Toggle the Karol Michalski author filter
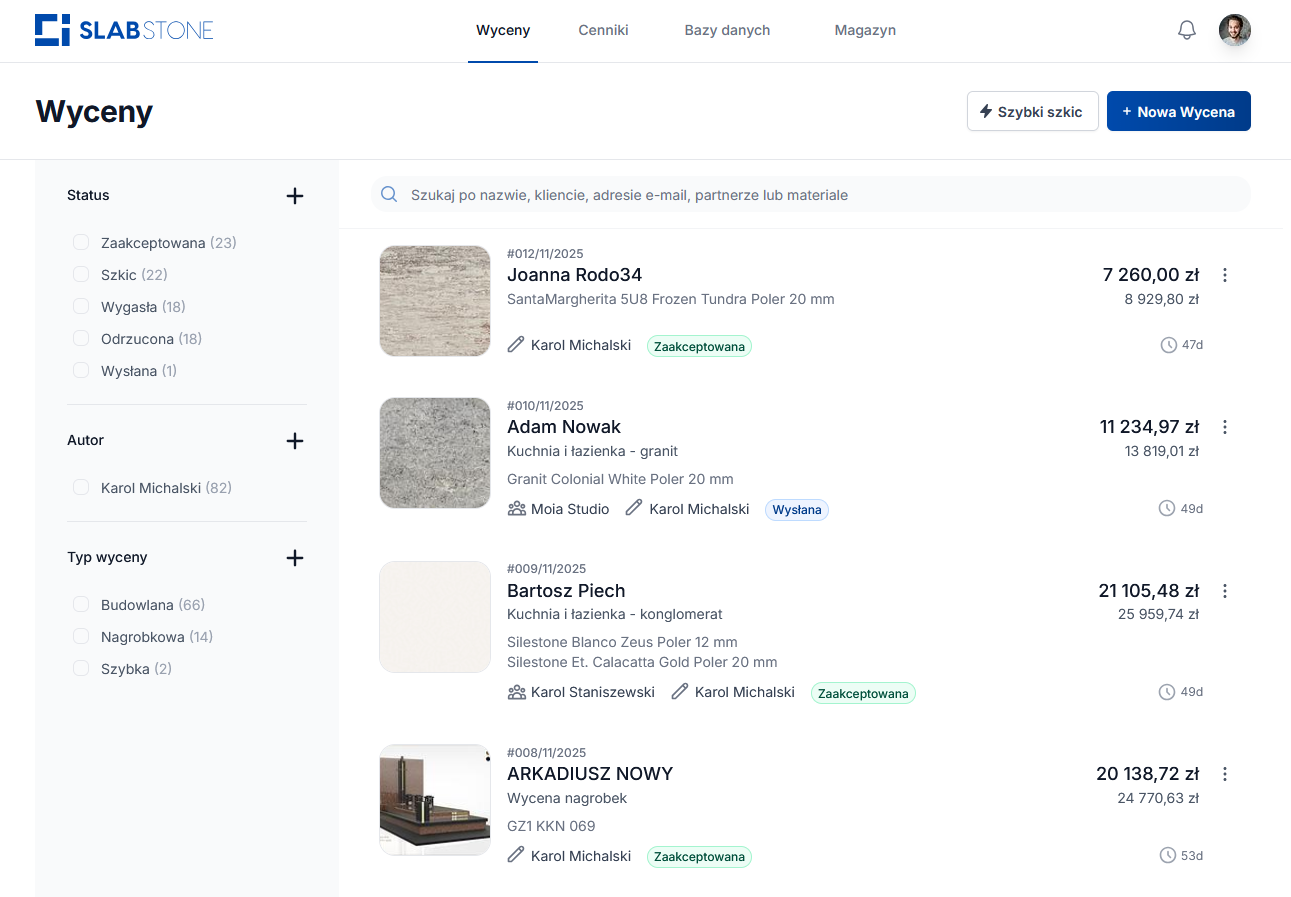Image resolution: width=1291 pixels, height=897 pixels. [81, 488]
